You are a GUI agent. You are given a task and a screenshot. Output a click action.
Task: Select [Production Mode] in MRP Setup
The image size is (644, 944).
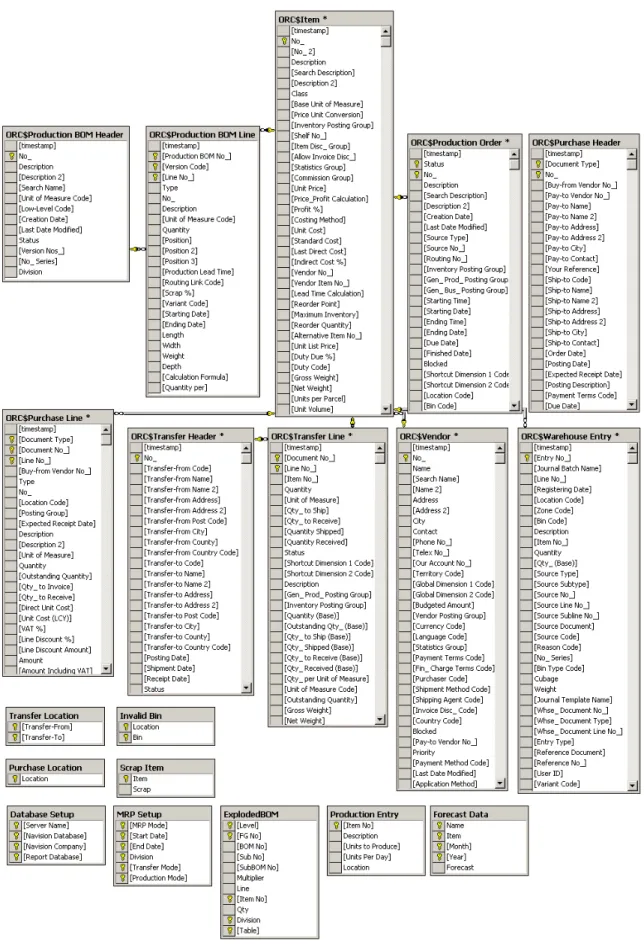158,878
